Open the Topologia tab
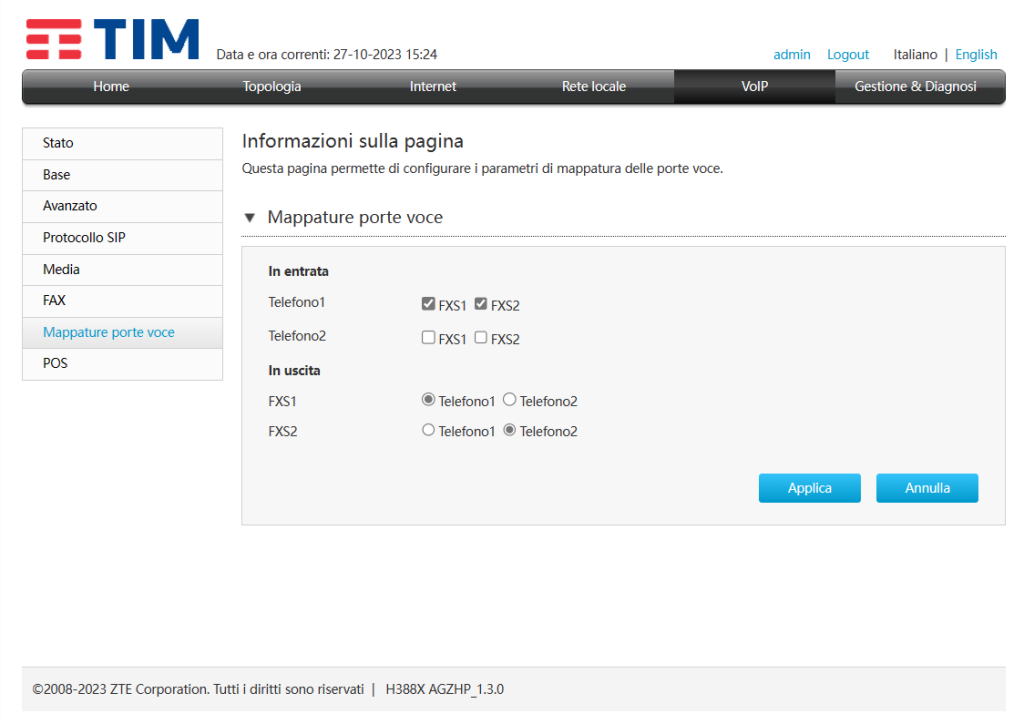 click(272, 86)
